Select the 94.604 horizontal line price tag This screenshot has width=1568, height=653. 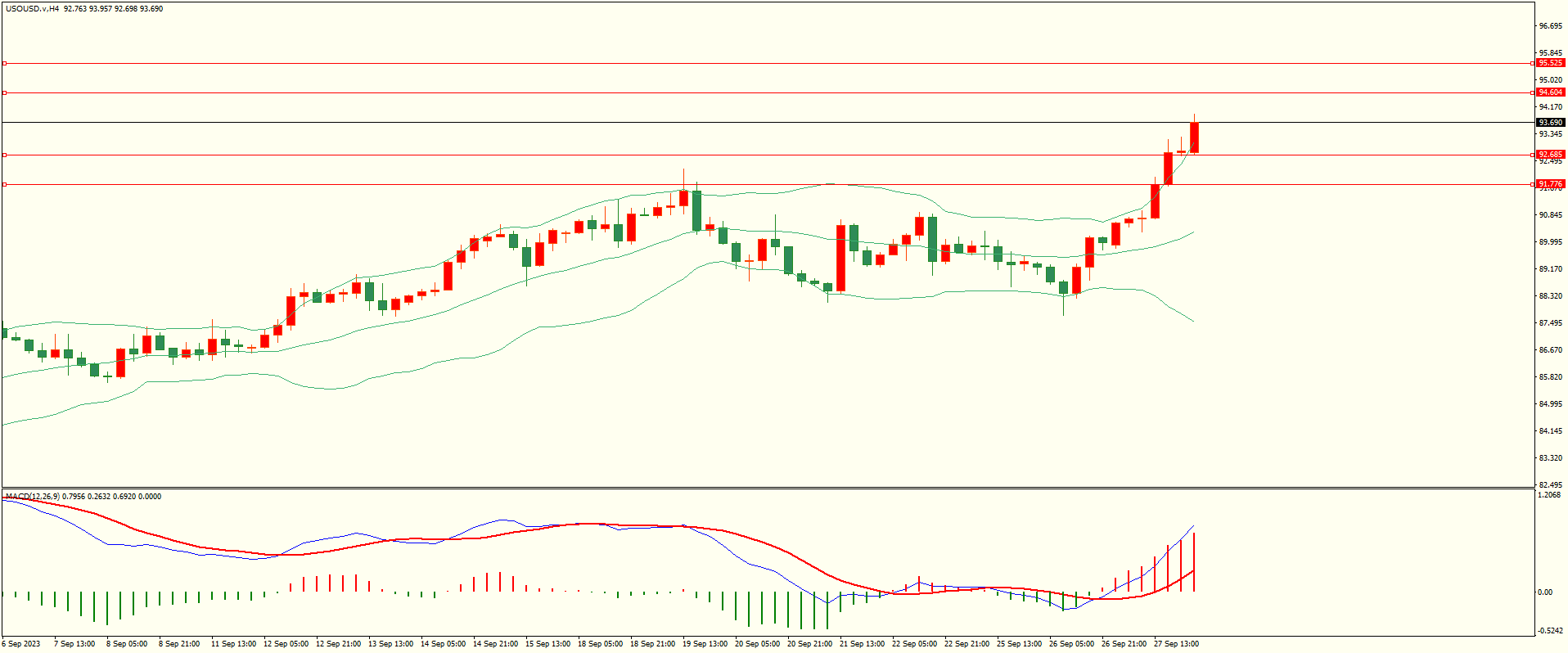[1550, 92]
